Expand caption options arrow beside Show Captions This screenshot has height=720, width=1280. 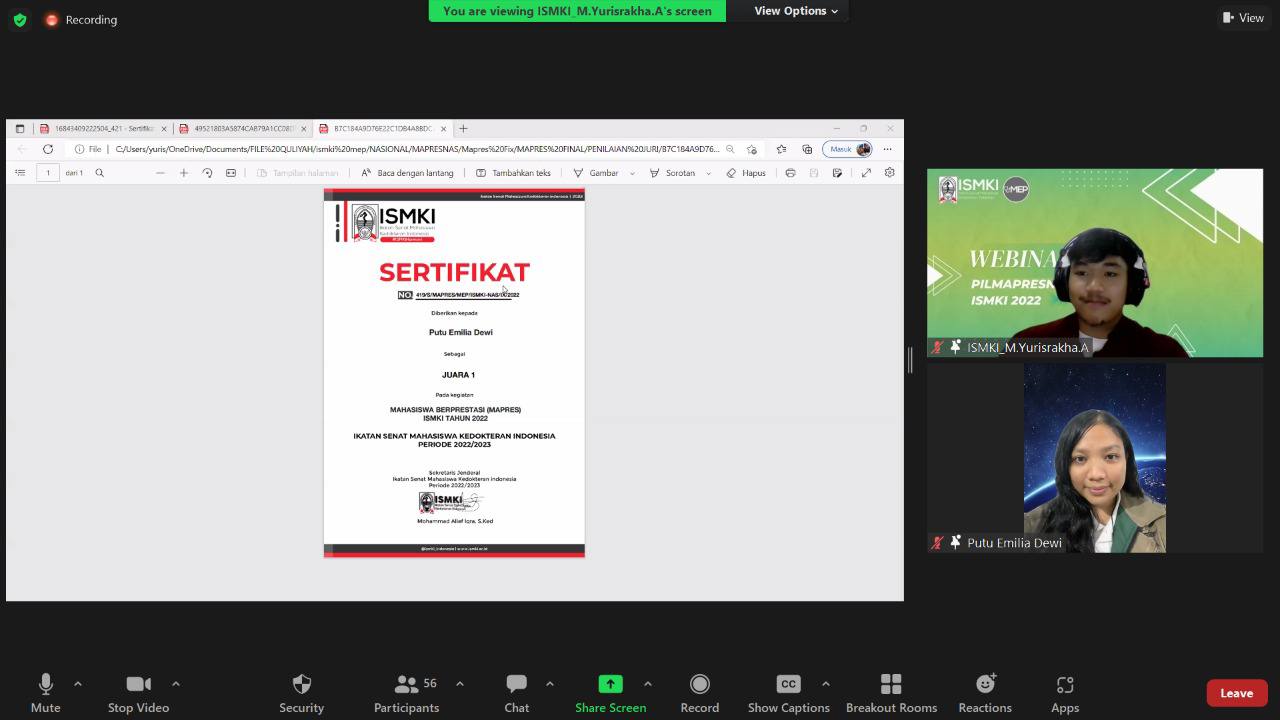click(x=825, y=684)
